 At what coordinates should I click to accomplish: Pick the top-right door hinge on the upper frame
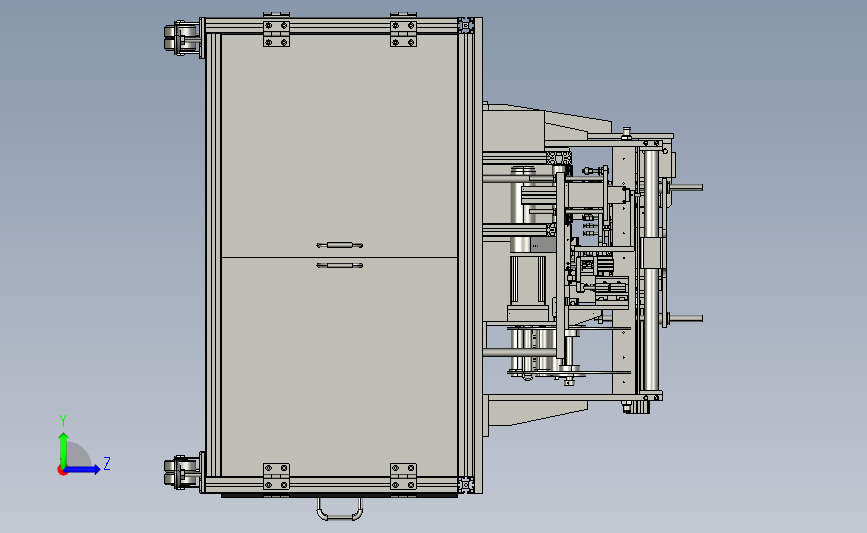click(x=403, y=33)
